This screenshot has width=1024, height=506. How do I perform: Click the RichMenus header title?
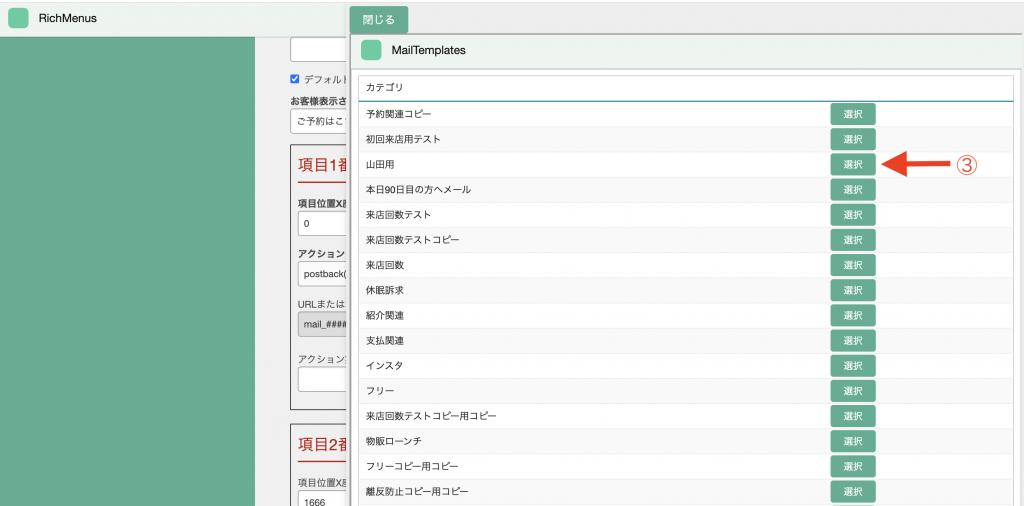[67, 18]
